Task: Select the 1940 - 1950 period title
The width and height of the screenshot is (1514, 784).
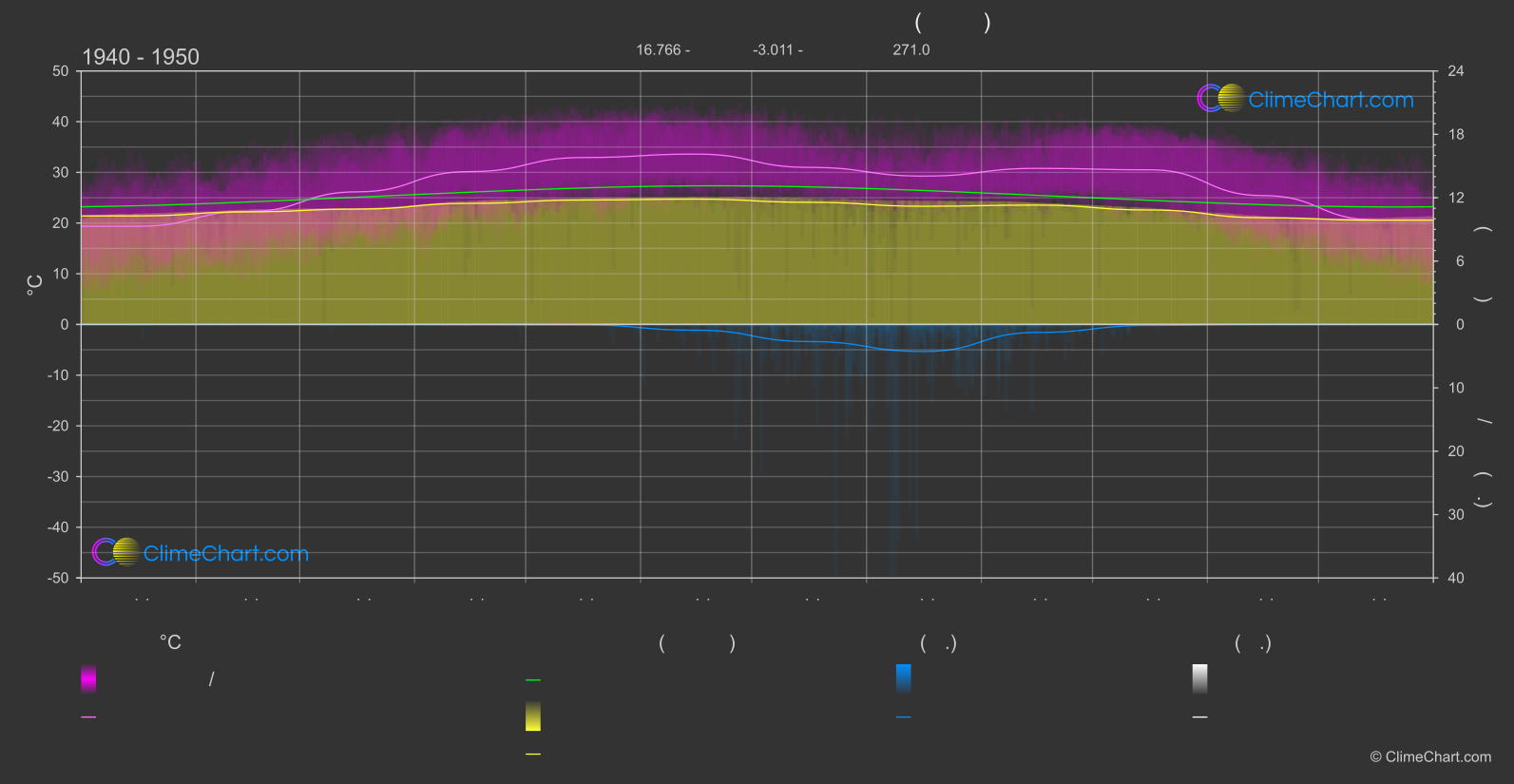Action: (141, 57)
